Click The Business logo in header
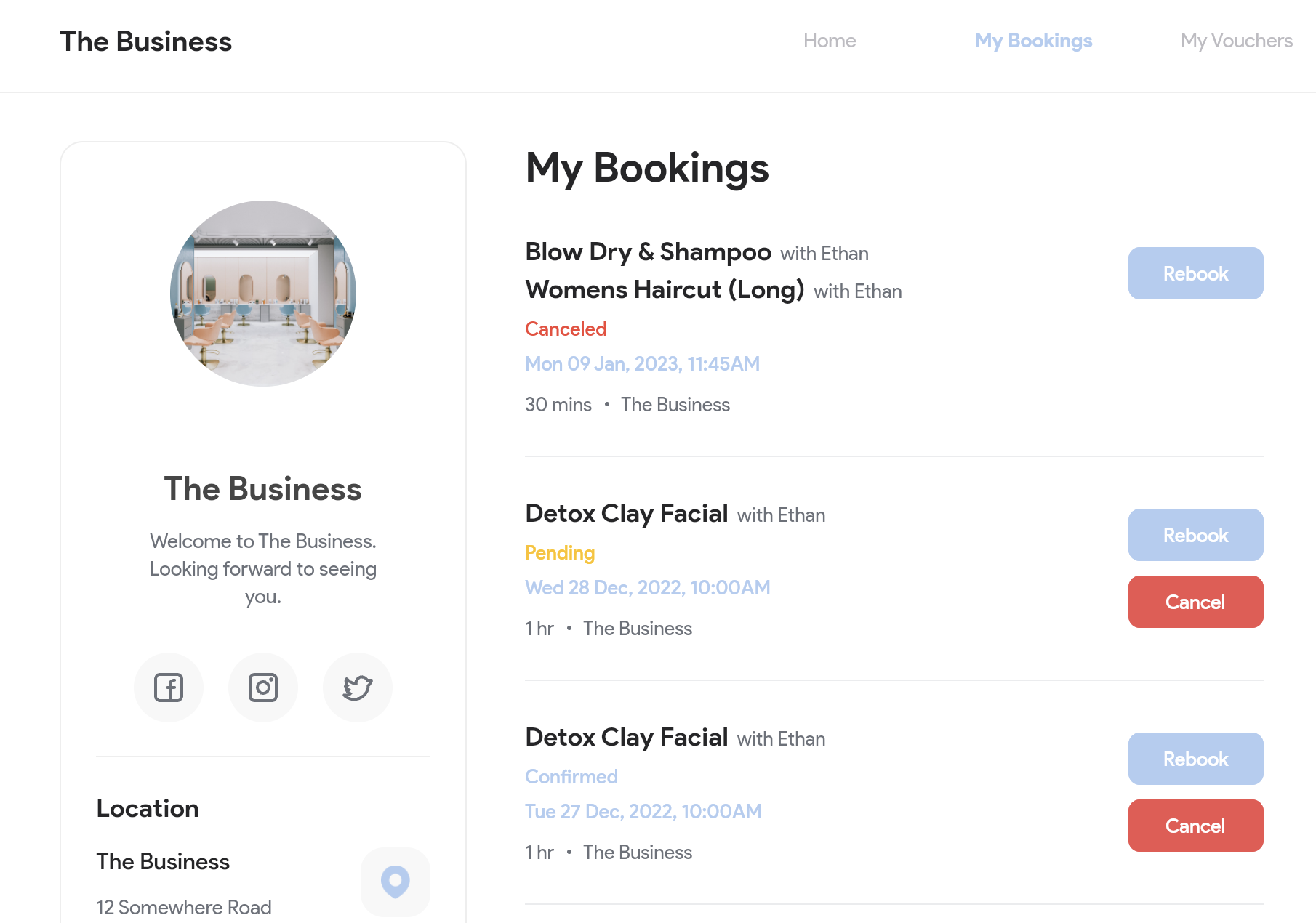 click(x=146, y=41)
